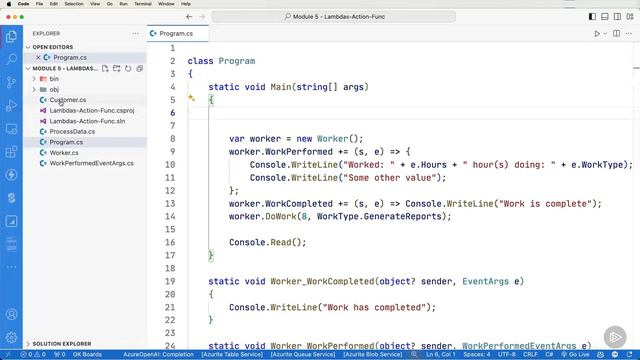
Task: Open the Selection menu
Action: [x=74, y=4]
